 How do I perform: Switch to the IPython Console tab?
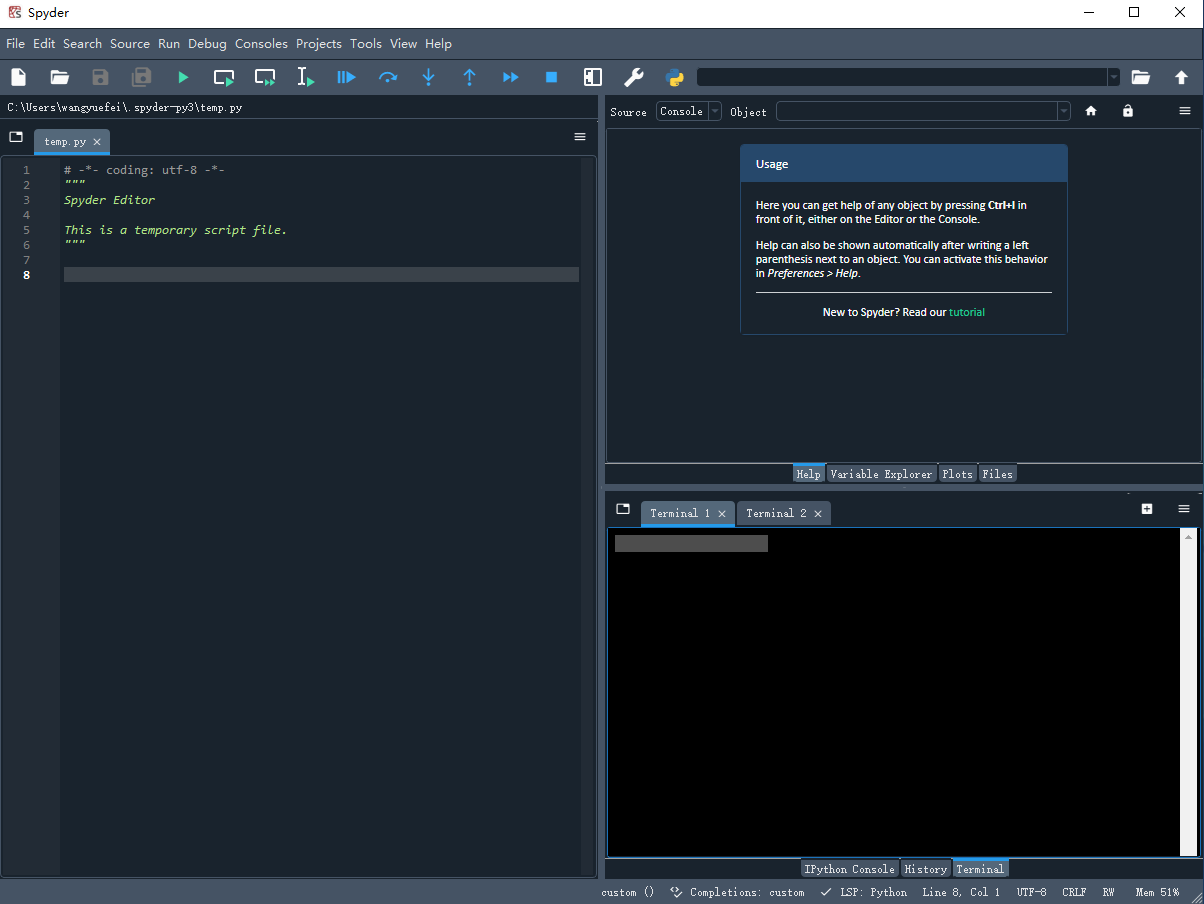[x=849, y=869]
